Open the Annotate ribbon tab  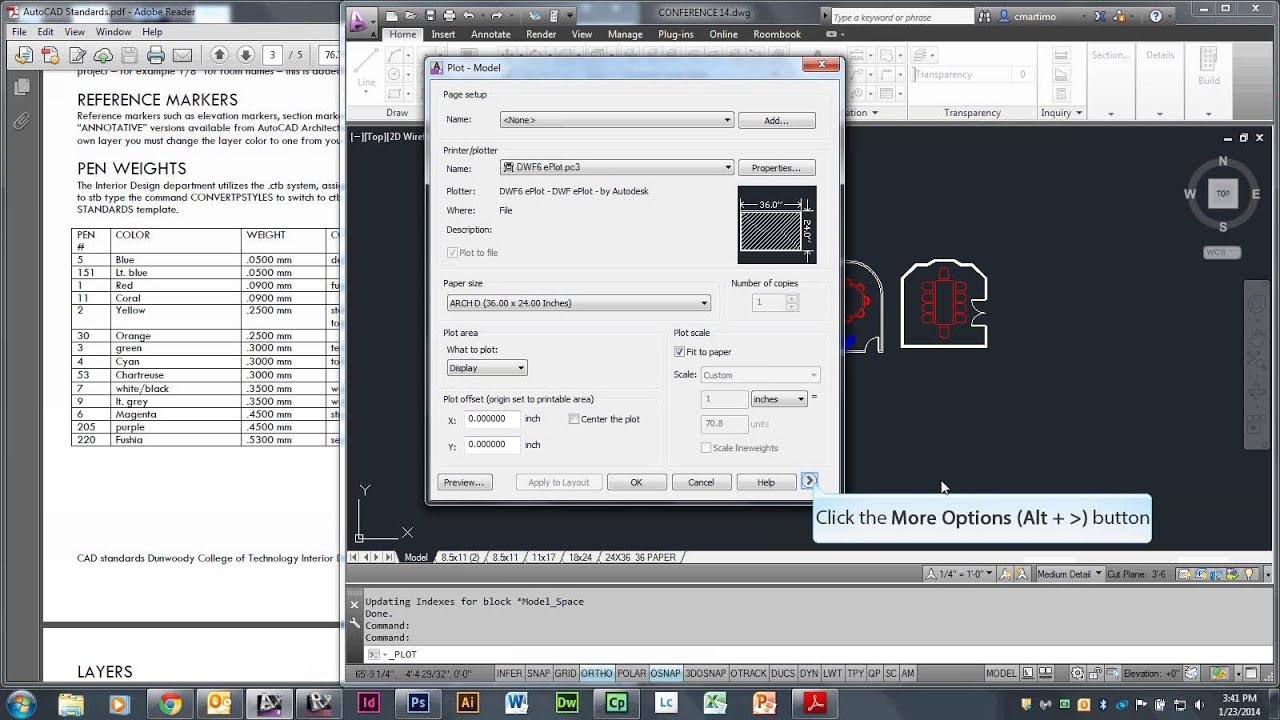(x=491, y=34)
